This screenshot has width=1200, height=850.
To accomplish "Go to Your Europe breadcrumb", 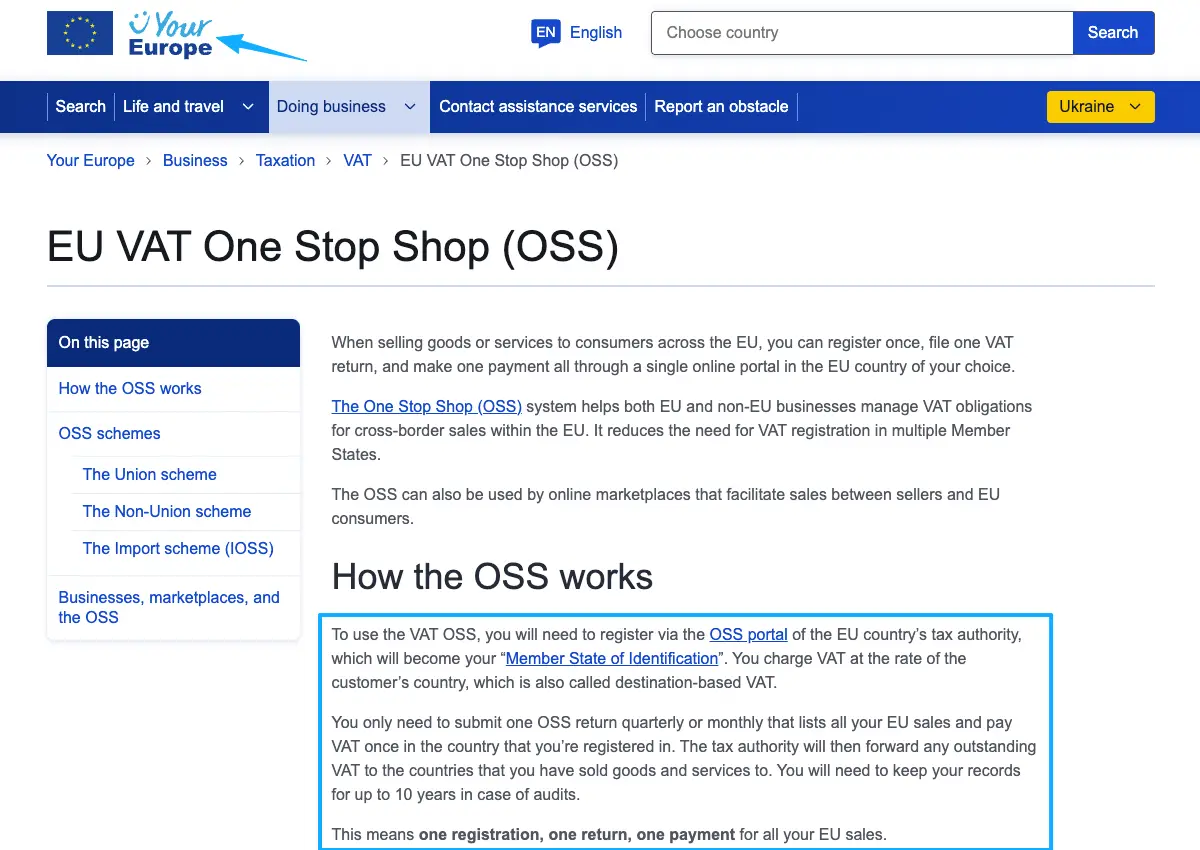I will [x=91, y=160].
